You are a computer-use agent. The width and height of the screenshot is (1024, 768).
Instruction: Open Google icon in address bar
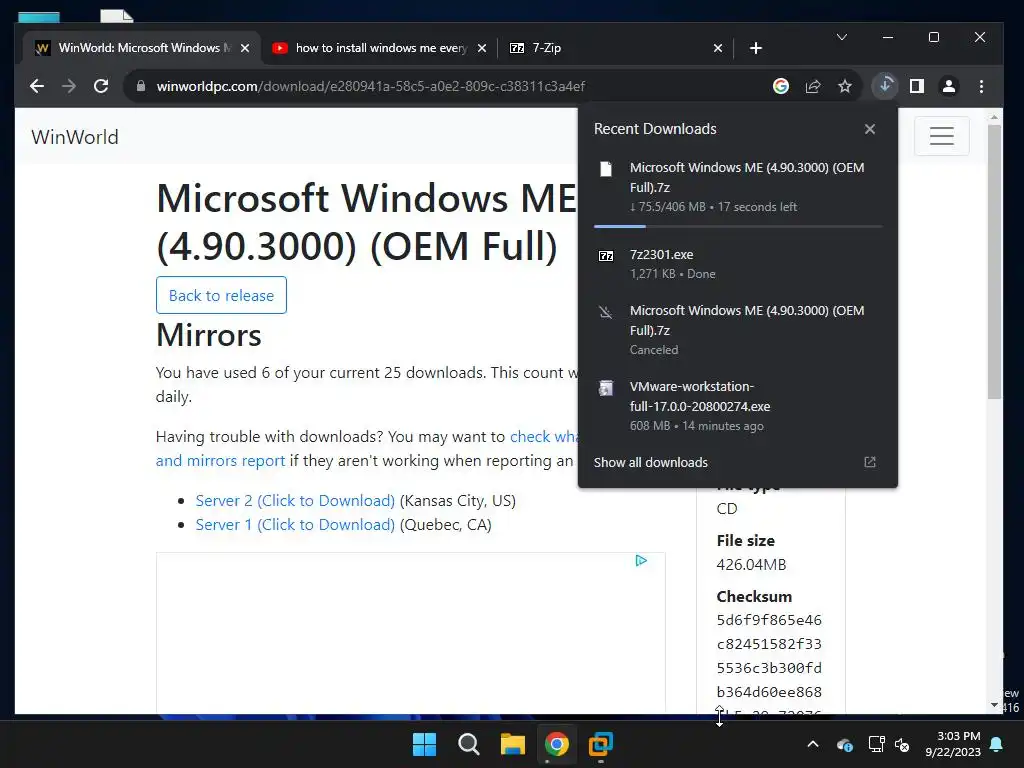point(780,86)
